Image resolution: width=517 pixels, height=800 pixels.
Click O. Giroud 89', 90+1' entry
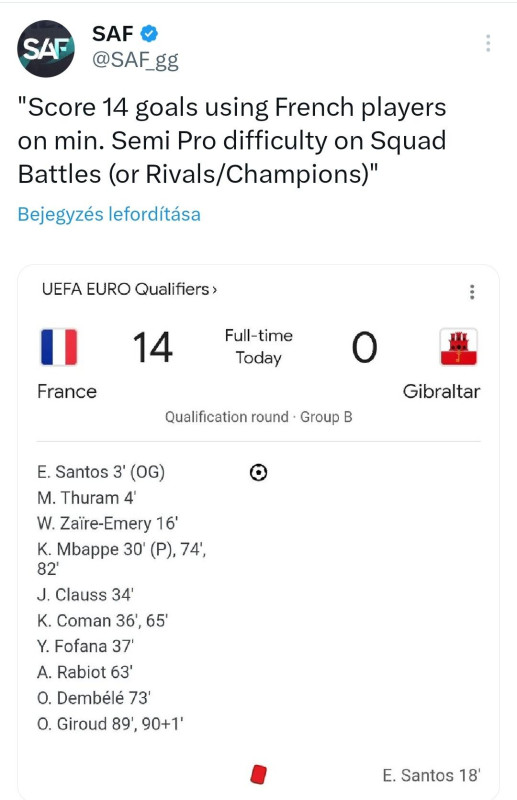coord(110,723)
